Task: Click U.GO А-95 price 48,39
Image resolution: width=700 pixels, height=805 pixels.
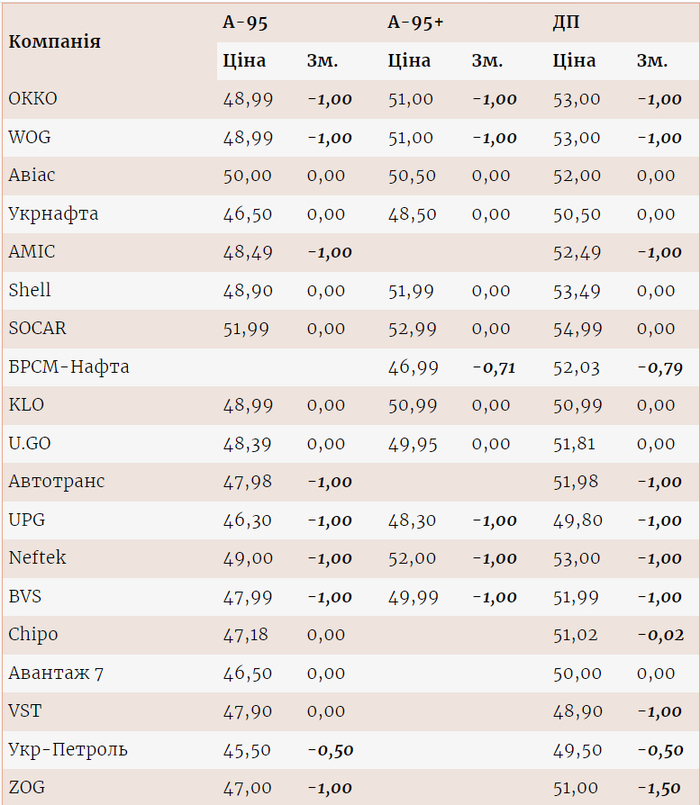Action: [247, 444]
